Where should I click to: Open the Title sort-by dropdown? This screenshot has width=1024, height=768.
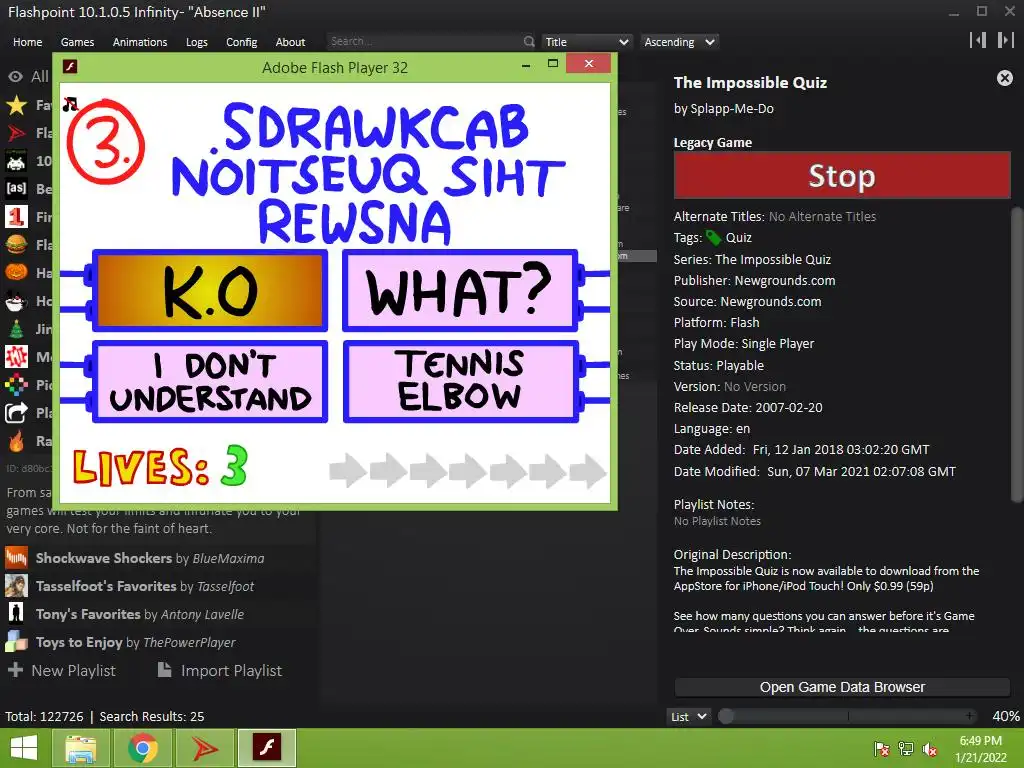(x=587, y=42)
